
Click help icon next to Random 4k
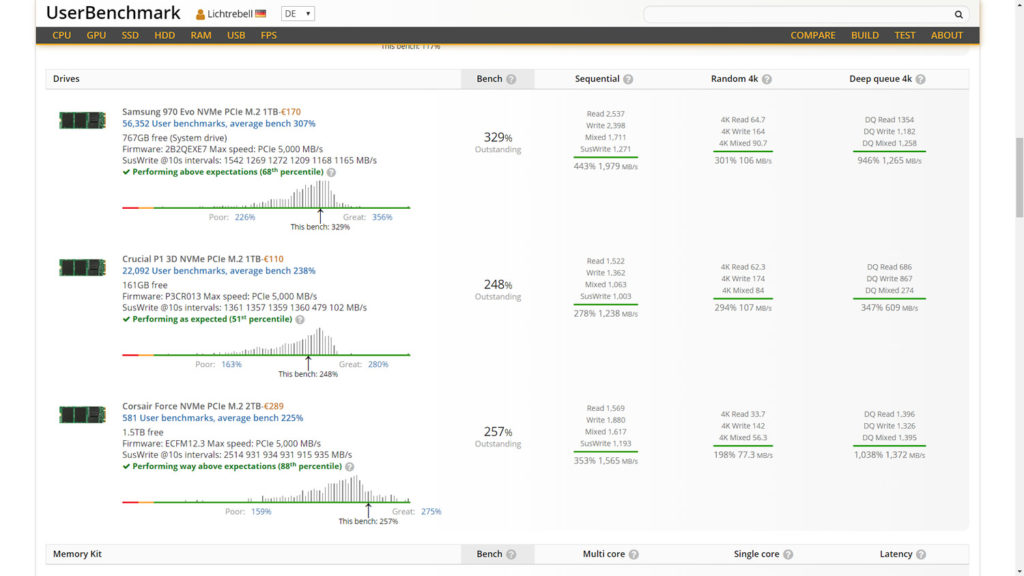pos(767,79)
